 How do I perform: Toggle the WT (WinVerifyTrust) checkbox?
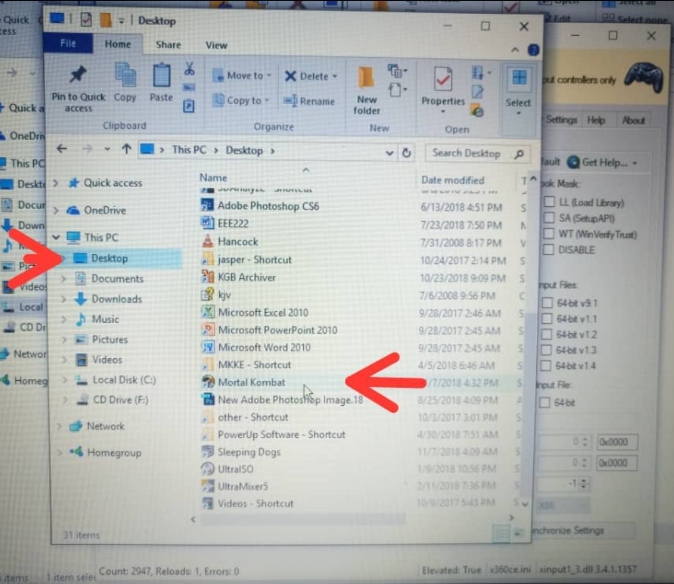(x=548, y=233)
